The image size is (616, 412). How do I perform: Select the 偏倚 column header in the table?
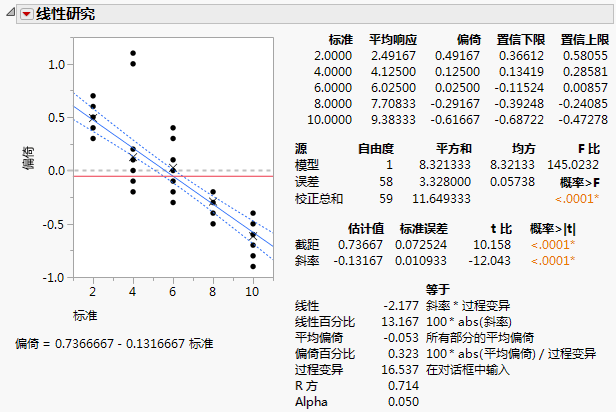click(469, 40)
